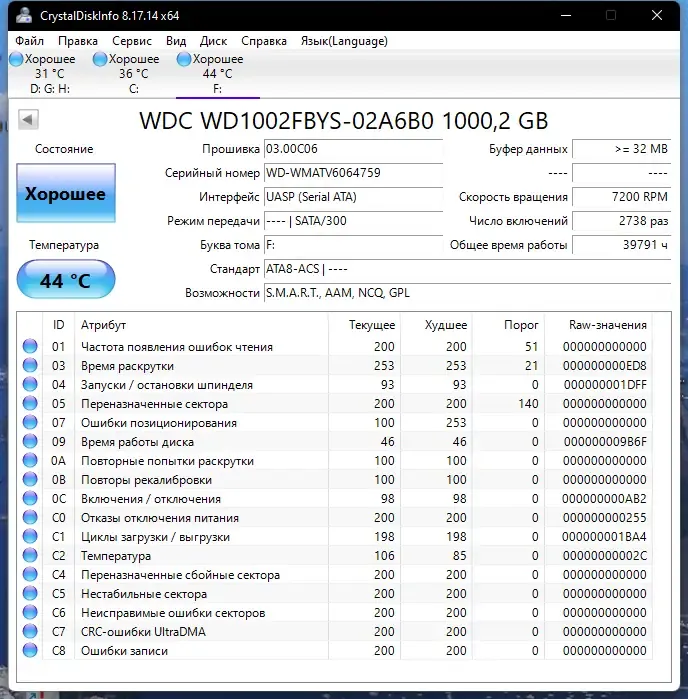Click the status dot for attribute C4

30,574
